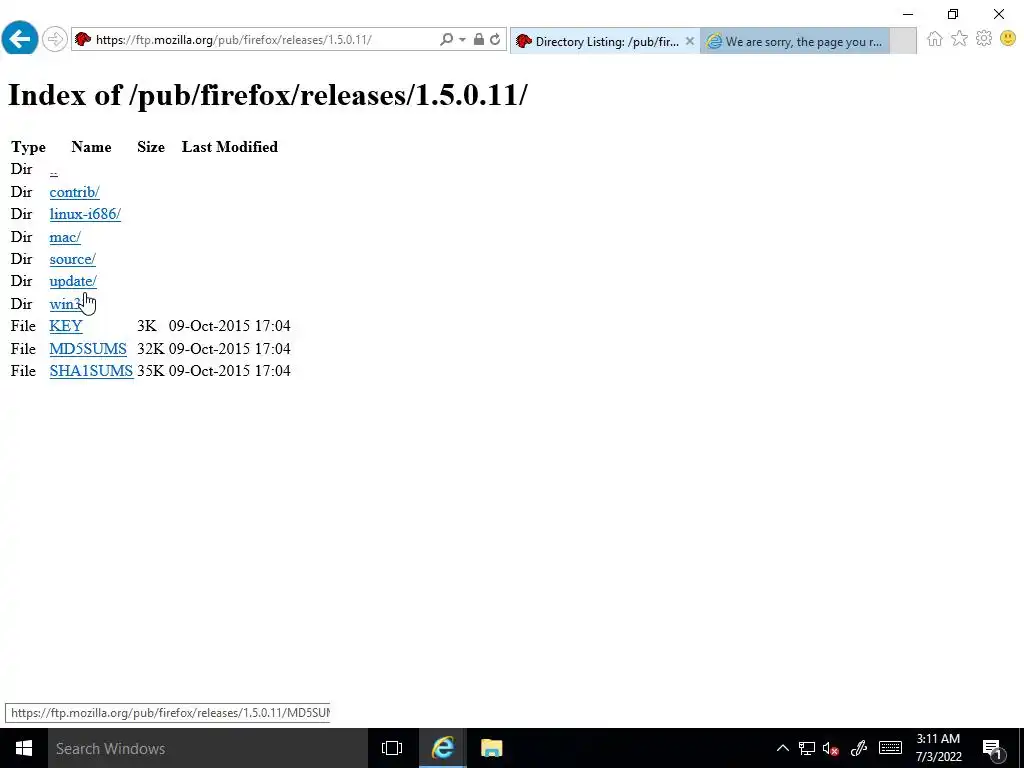Click the blue Back arrow button

click(20, 39)
